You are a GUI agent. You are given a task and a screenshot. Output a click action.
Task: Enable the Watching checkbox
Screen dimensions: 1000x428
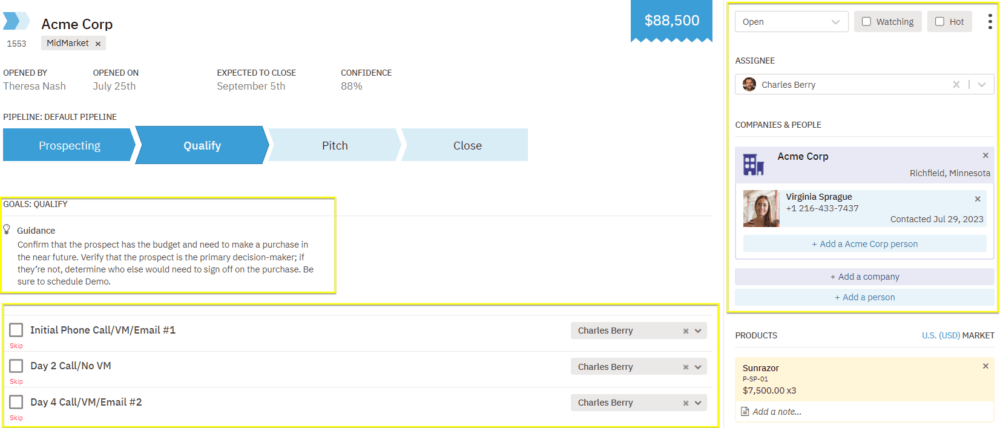point(866,21)
